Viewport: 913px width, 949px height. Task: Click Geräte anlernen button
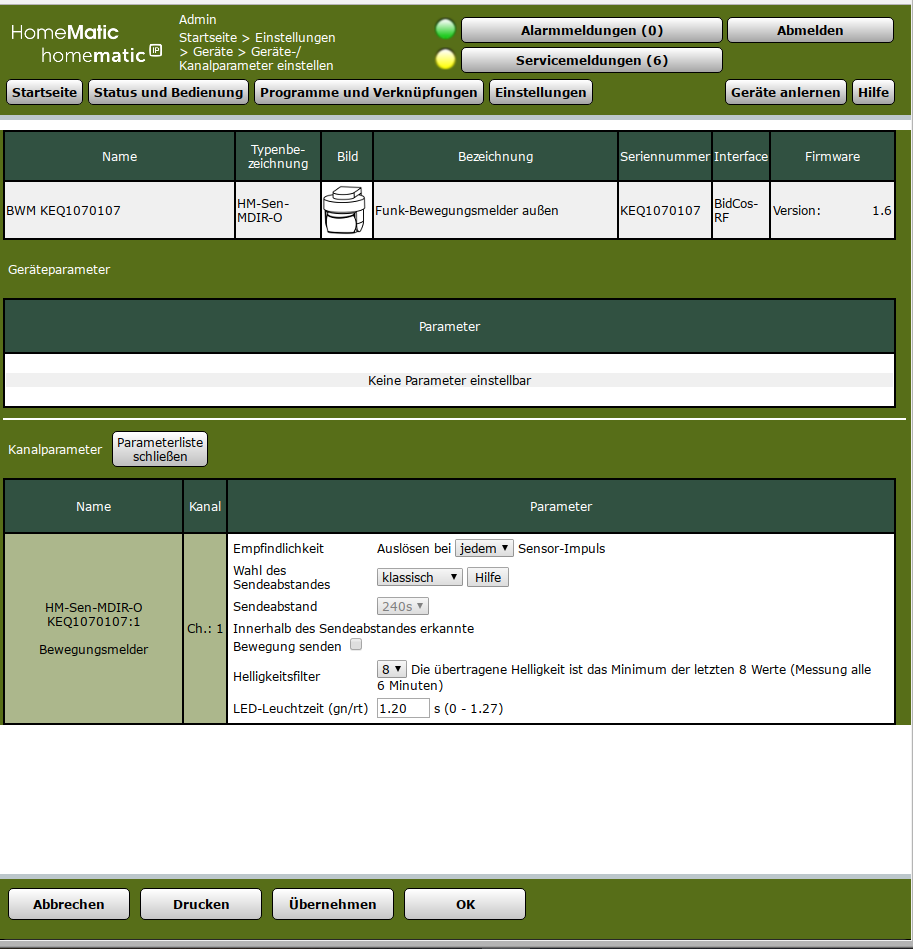[785, 92]
